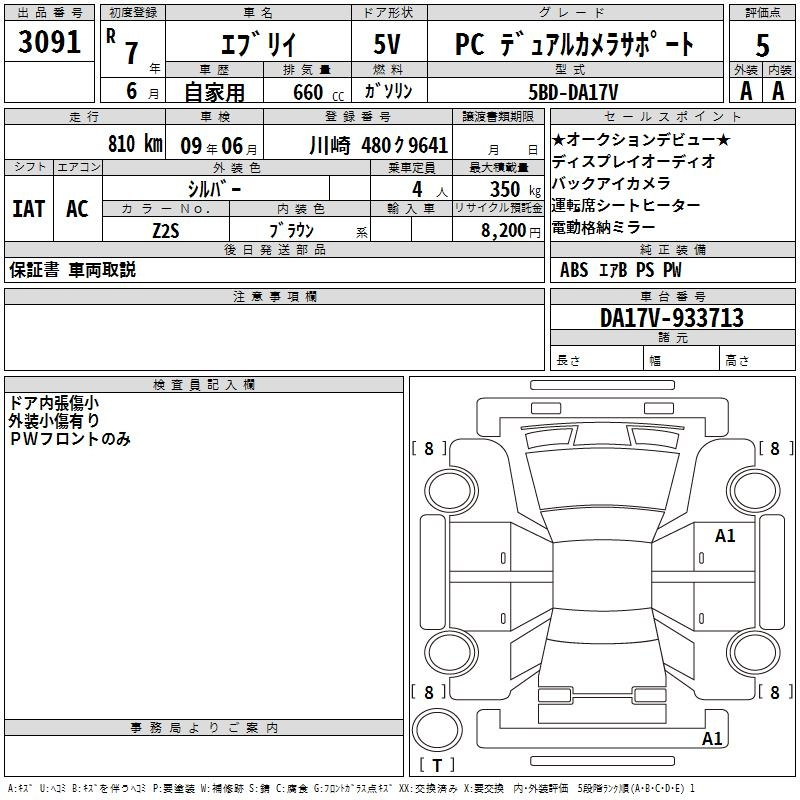Click the A1 mark near spare tire
The image size is (800, 800).
coord(712,739)
